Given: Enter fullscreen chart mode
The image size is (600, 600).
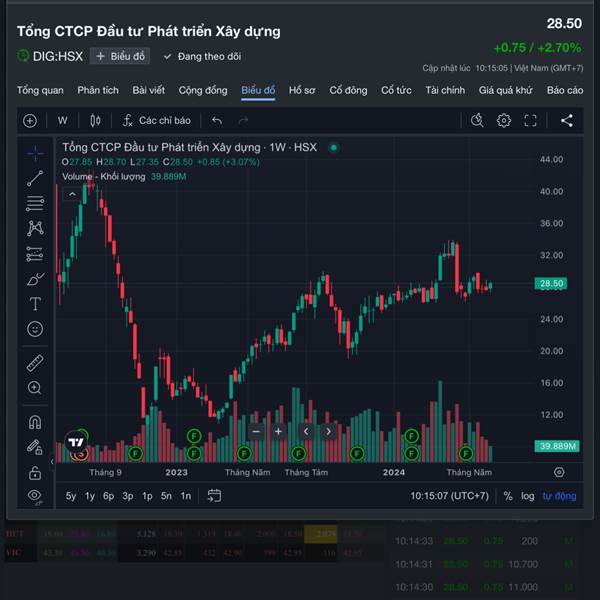Looking at the screenshot, I should point(530,121).
